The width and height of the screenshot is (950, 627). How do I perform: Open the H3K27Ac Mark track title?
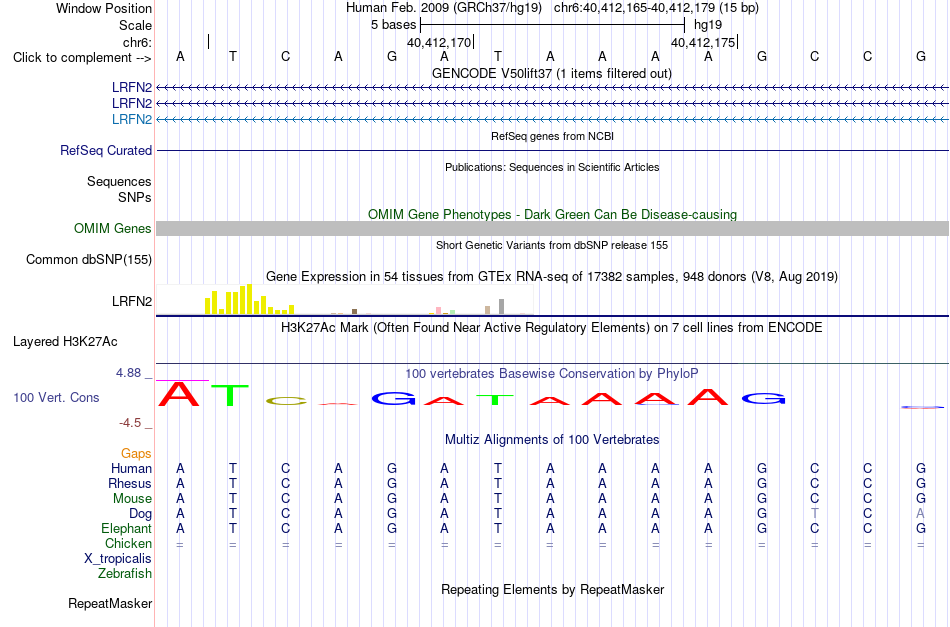pyautogui.click(x=552, y=328)
